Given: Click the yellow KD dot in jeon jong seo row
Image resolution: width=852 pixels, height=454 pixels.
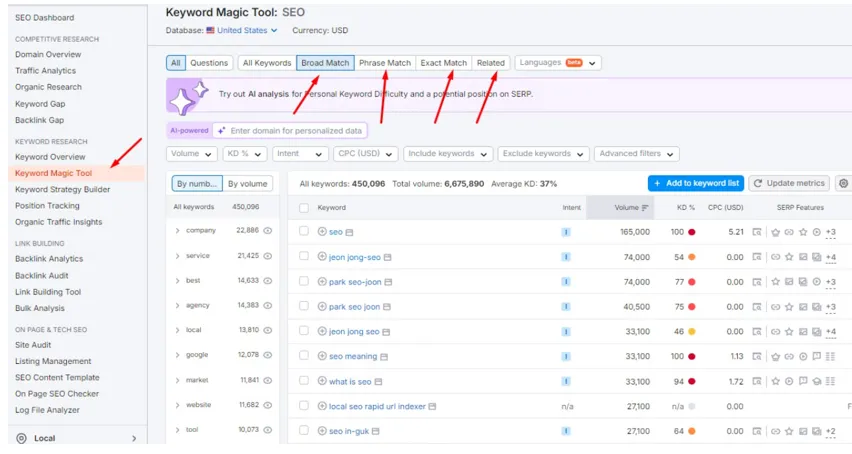Looking at the screenshot, I should [x=692, y=332].
